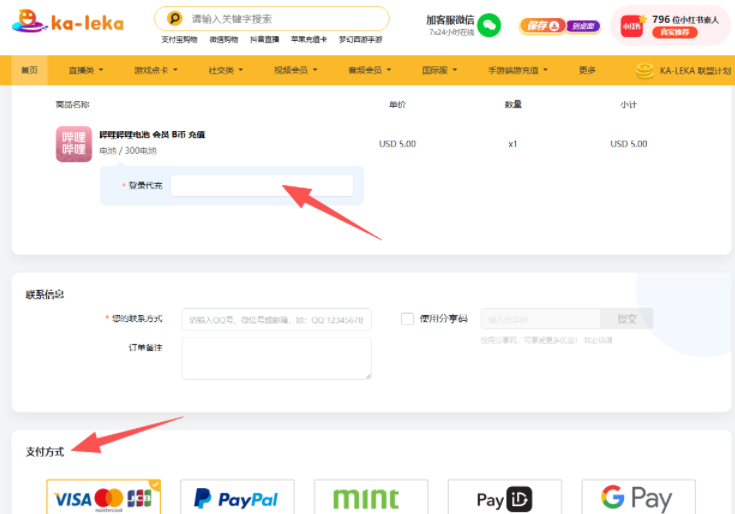Open the 更多 menu item
735x514 pixels.
tap(587, 70)
